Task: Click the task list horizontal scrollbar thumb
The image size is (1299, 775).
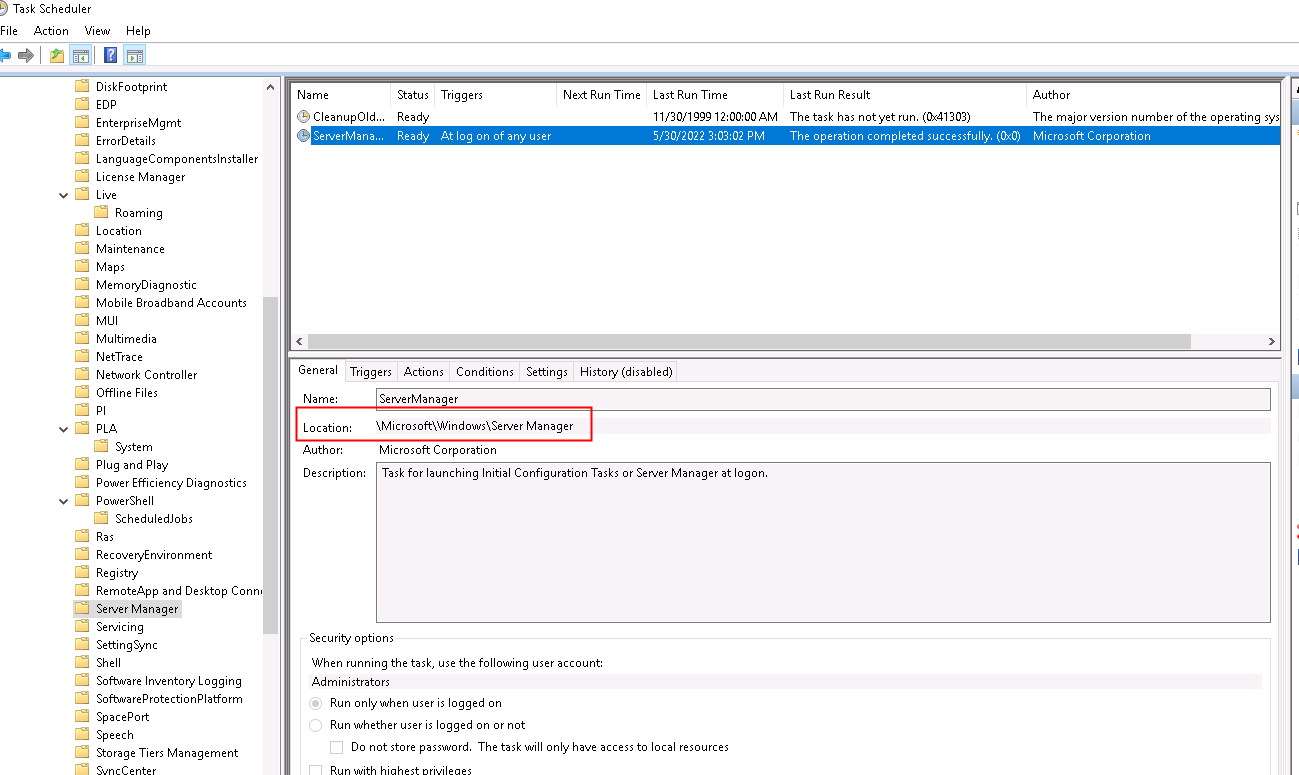Action: coord(749,341)
